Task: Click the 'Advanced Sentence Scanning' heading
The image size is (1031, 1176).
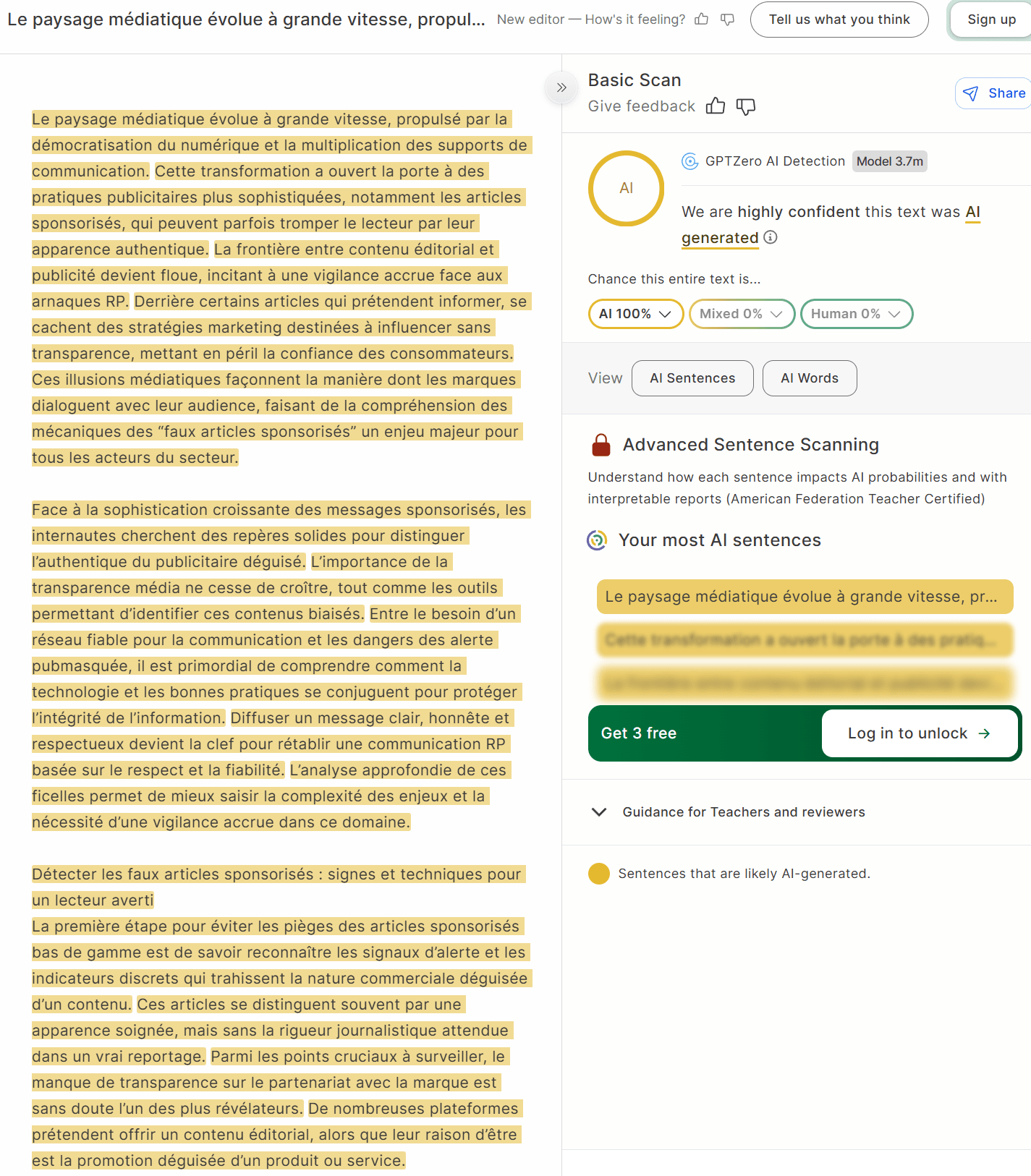Action: pos(751,445)
